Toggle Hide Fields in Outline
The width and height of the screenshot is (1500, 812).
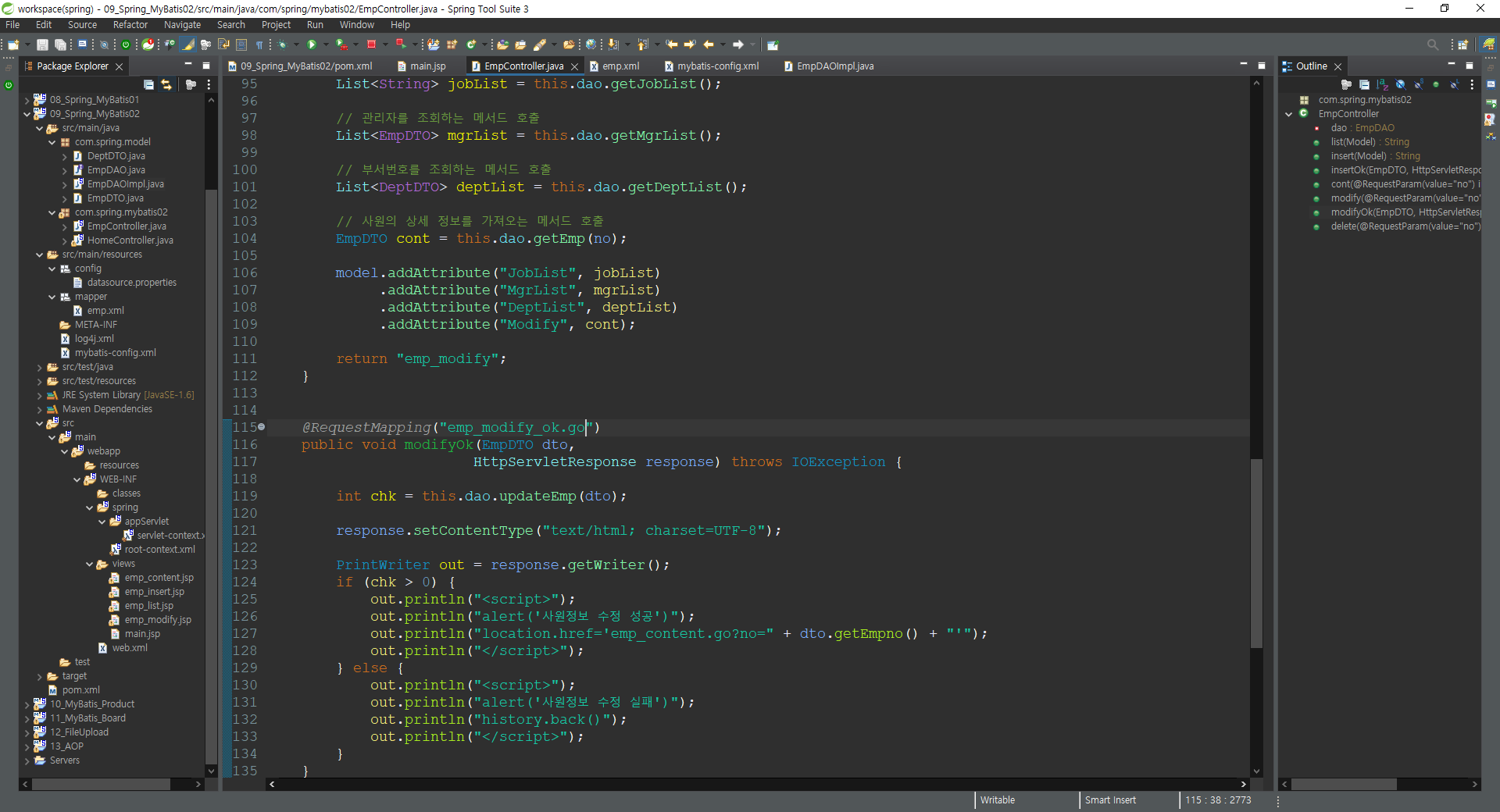click(x=1400, y=84)
